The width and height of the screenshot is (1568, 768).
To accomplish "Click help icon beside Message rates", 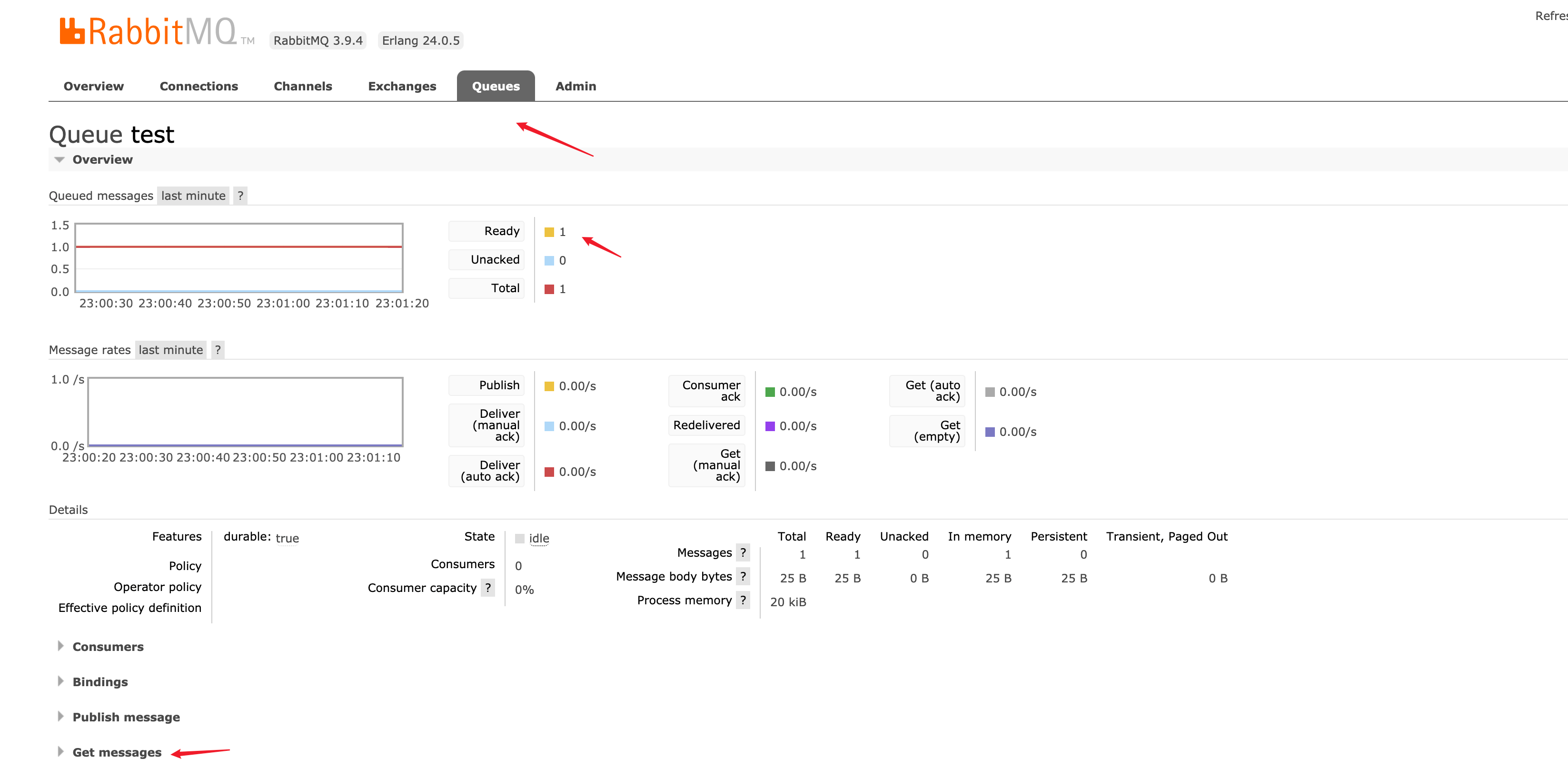I will (218, 350).
